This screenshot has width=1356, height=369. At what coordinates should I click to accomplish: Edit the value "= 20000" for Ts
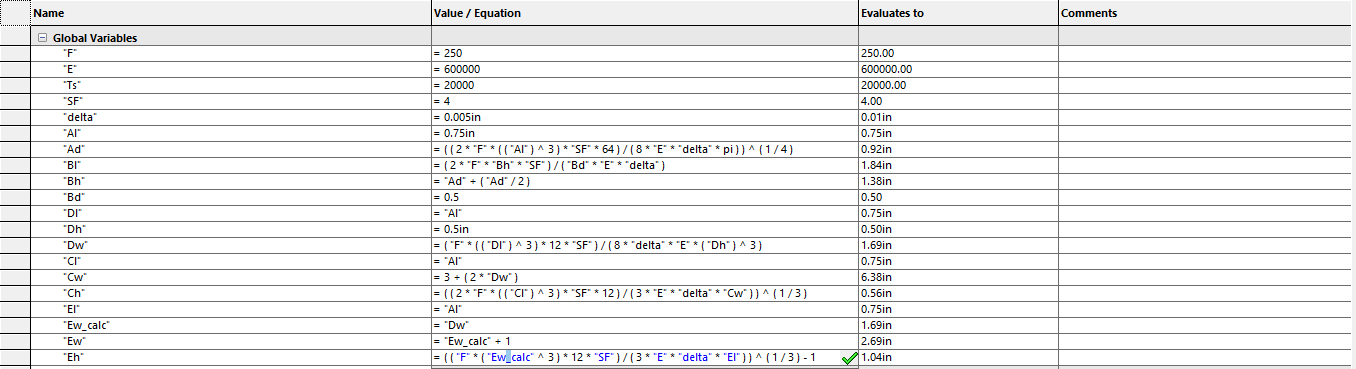click(644, 85)
